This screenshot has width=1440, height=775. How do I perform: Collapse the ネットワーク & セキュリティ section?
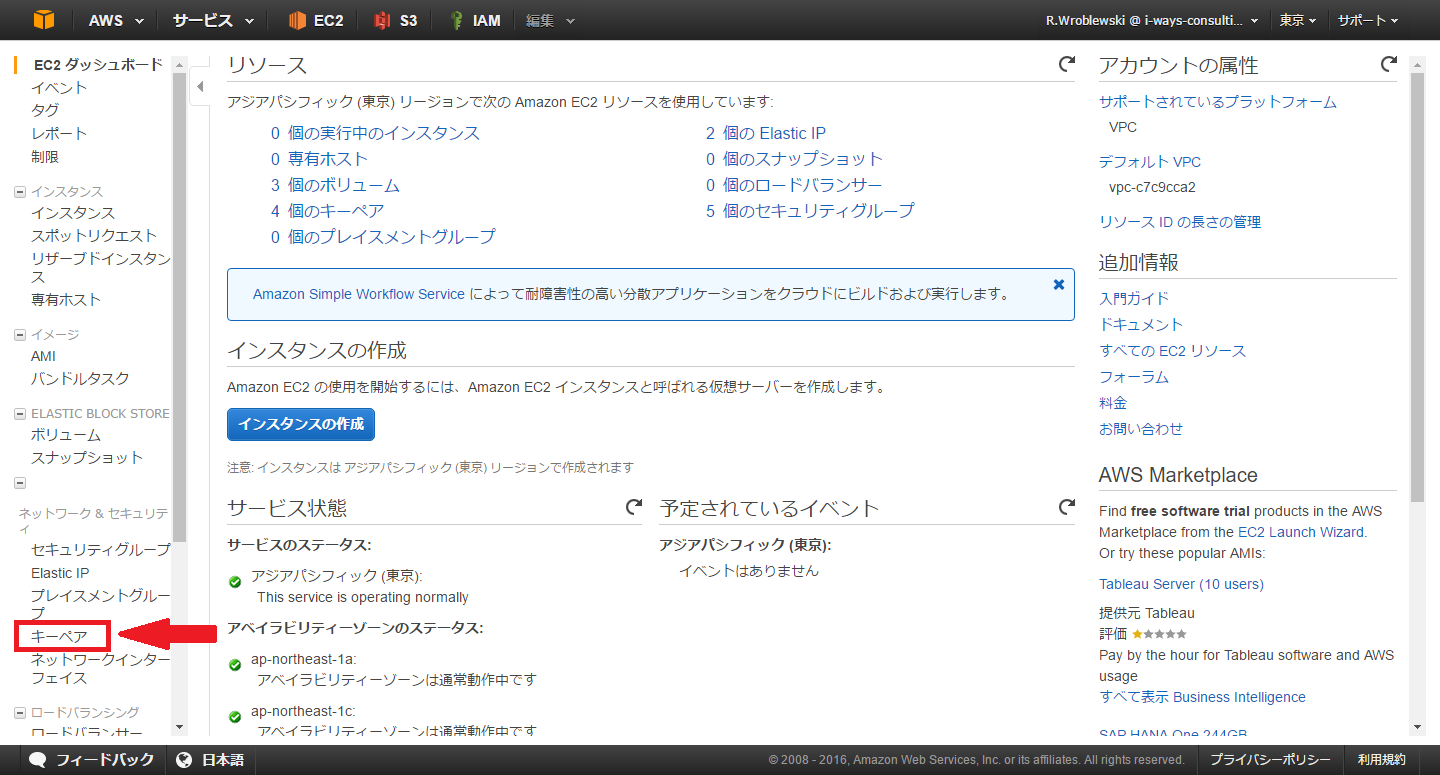[20, 483]
